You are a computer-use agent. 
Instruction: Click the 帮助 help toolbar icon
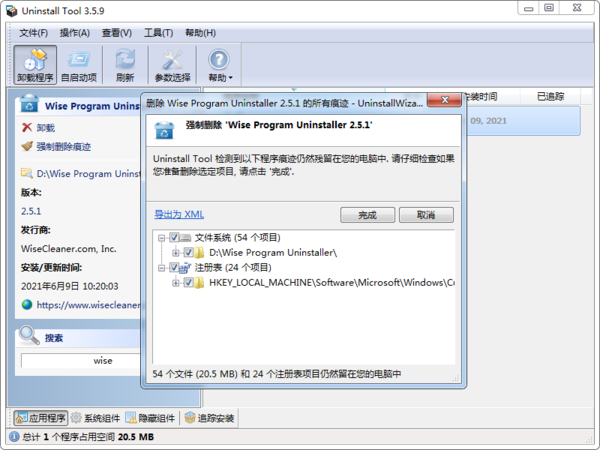click(219, 60)
